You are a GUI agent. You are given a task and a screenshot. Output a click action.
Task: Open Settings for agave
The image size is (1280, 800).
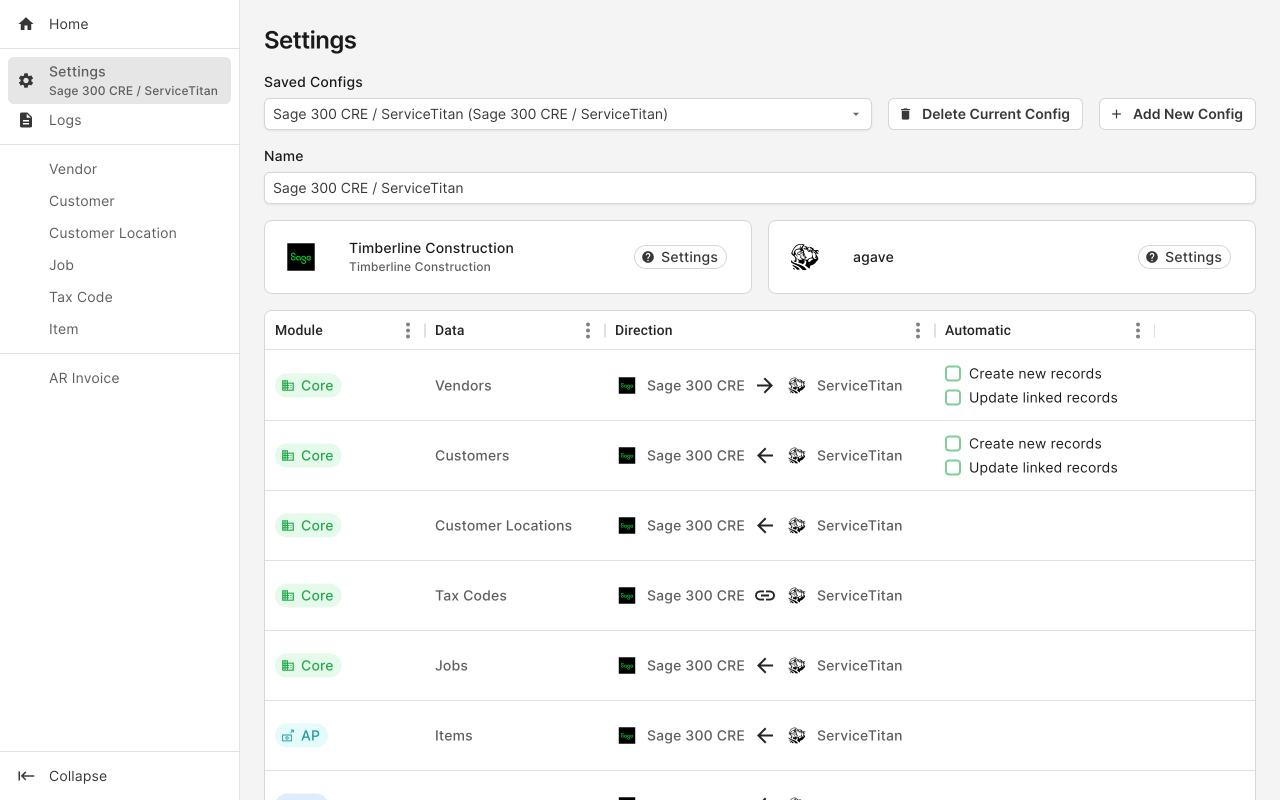click(x=1184, y=257)
